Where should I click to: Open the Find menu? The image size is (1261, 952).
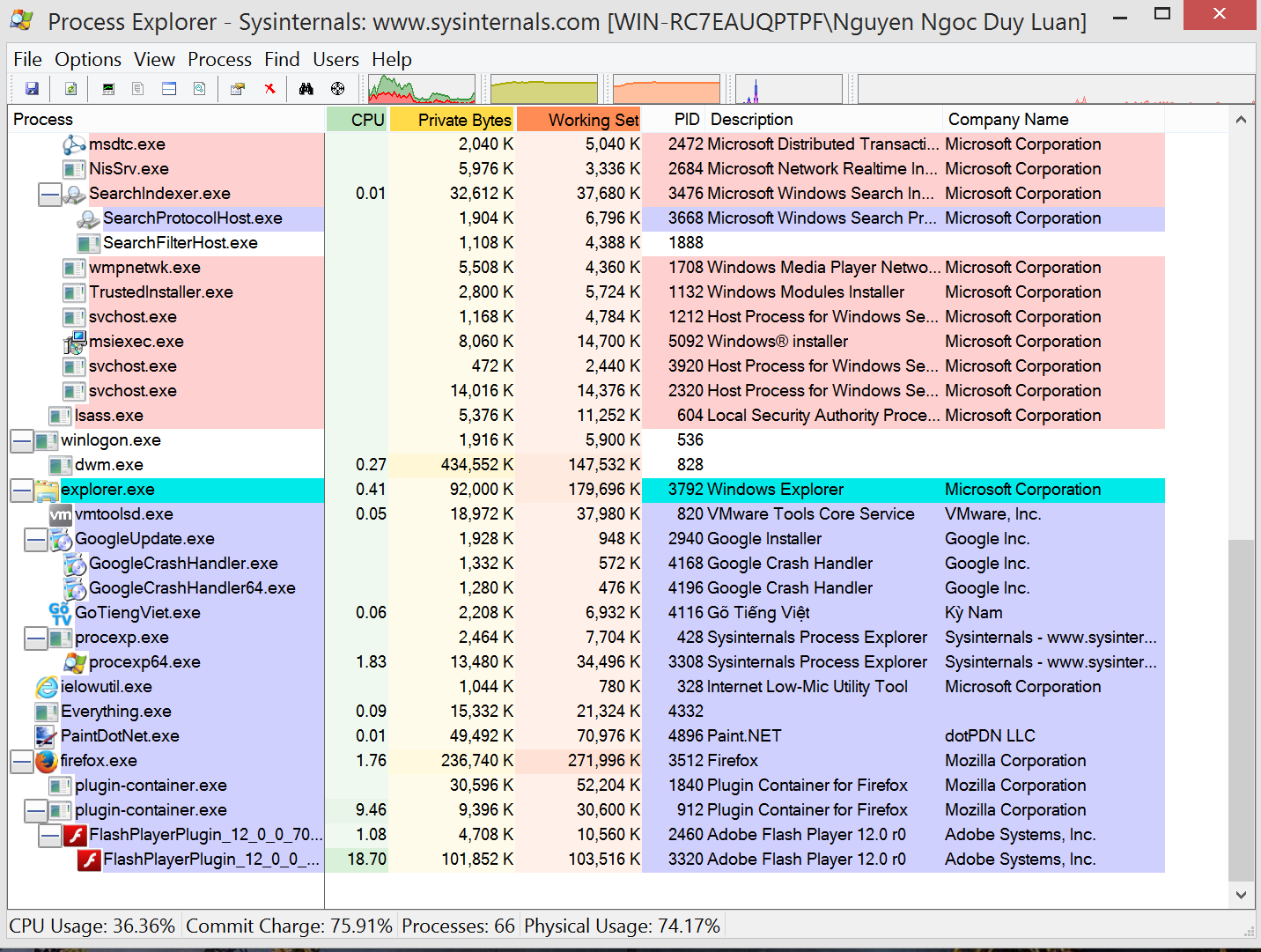click(x=282, y=59)
